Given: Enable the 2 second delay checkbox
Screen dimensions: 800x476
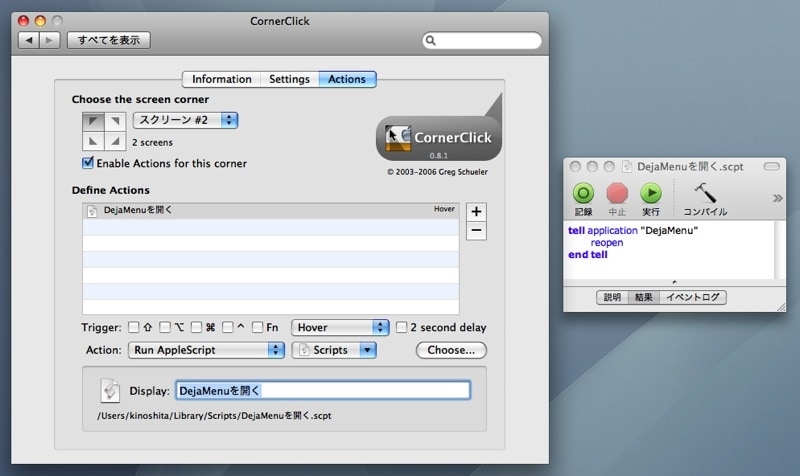Looking at the screenshot, I should (402, 327).
